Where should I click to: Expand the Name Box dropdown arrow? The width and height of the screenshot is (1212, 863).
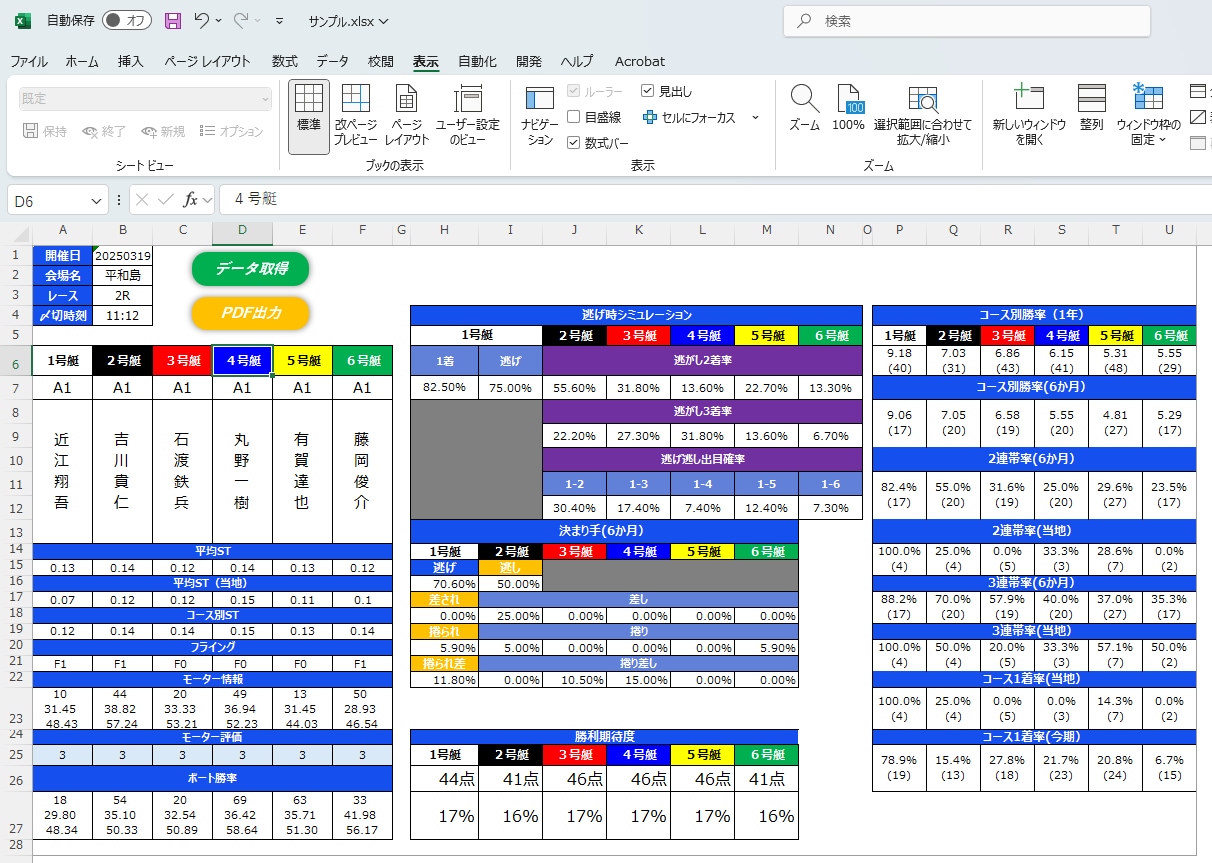96,200
